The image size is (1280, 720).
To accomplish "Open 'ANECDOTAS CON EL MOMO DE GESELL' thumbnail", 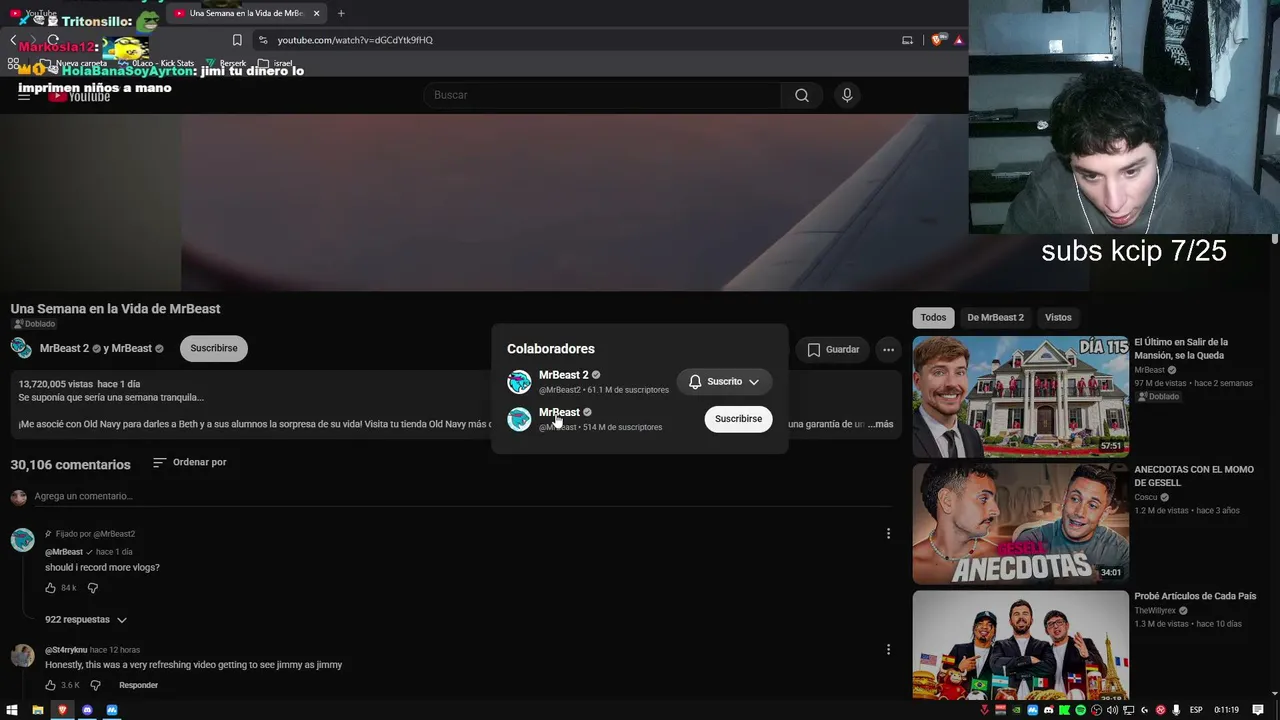I will click(1020, 523).
